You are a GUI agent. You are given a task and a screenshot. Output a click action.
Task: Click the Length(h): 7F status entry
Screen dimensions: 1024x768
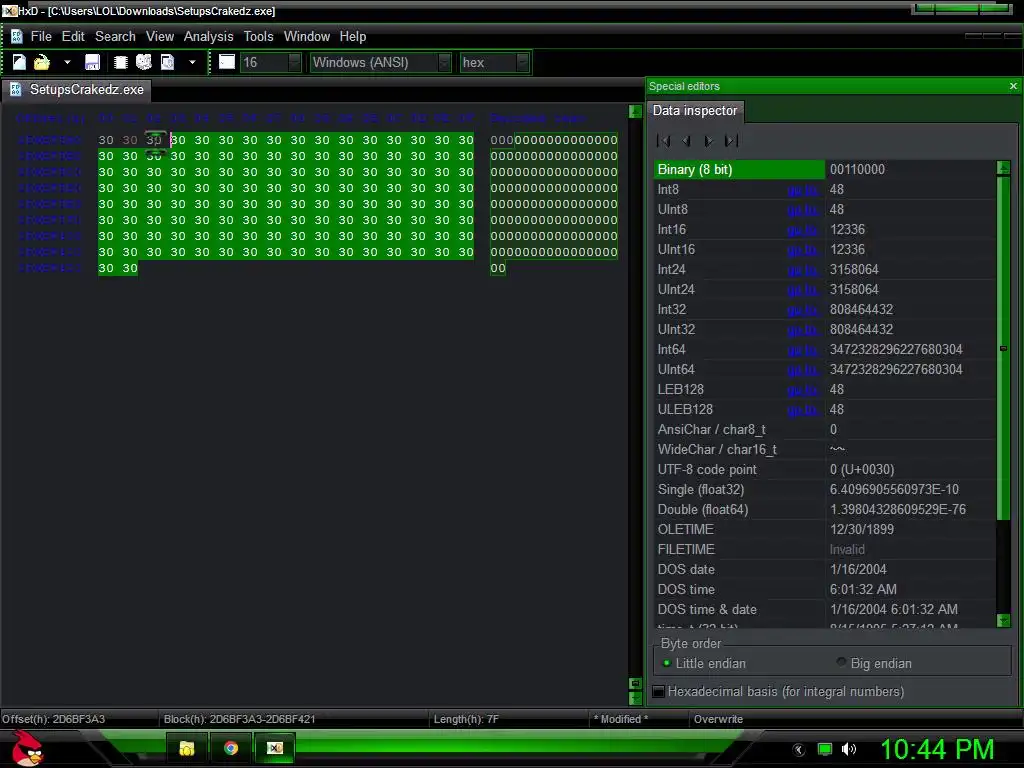(x=466, y=719)
